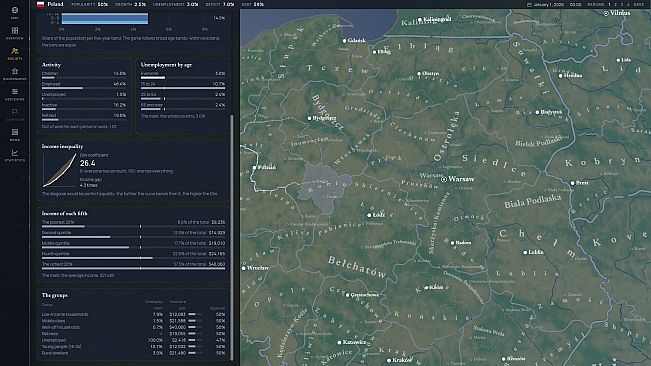This screenshot has height=366, width=651.
Task: Click the Deficit stat in top bar
Action: [x=220, y=5]
